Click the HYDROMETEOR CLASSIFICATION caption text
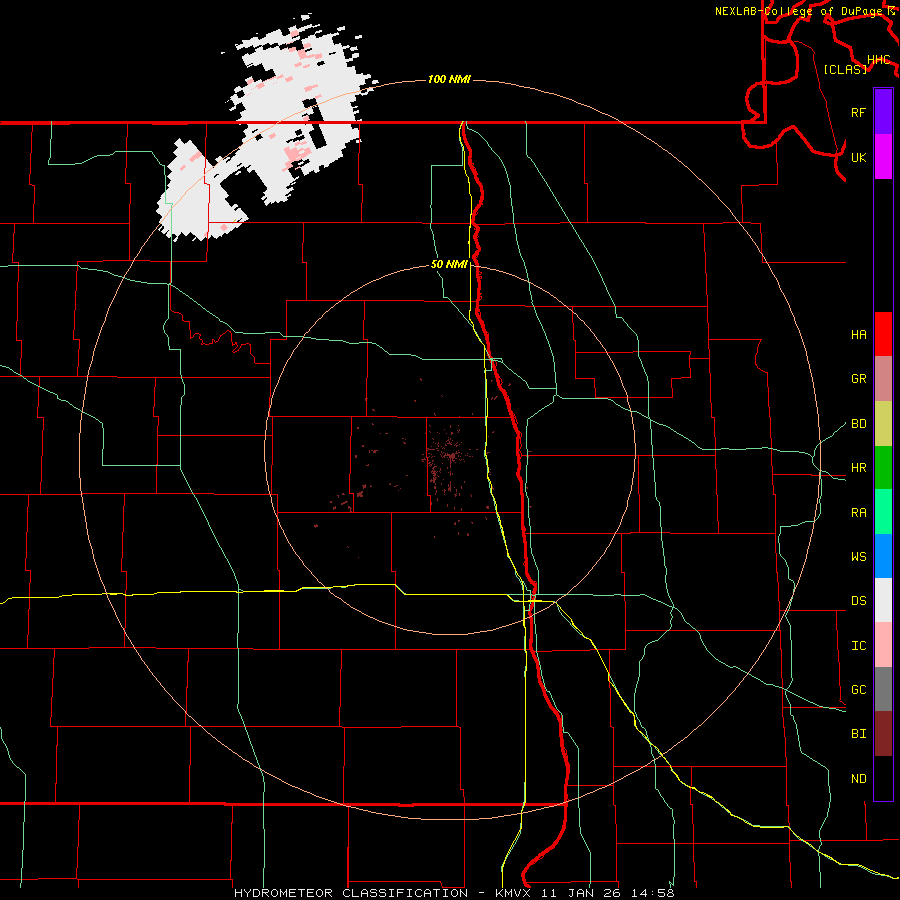900x900 pixels. click(351, 893)
